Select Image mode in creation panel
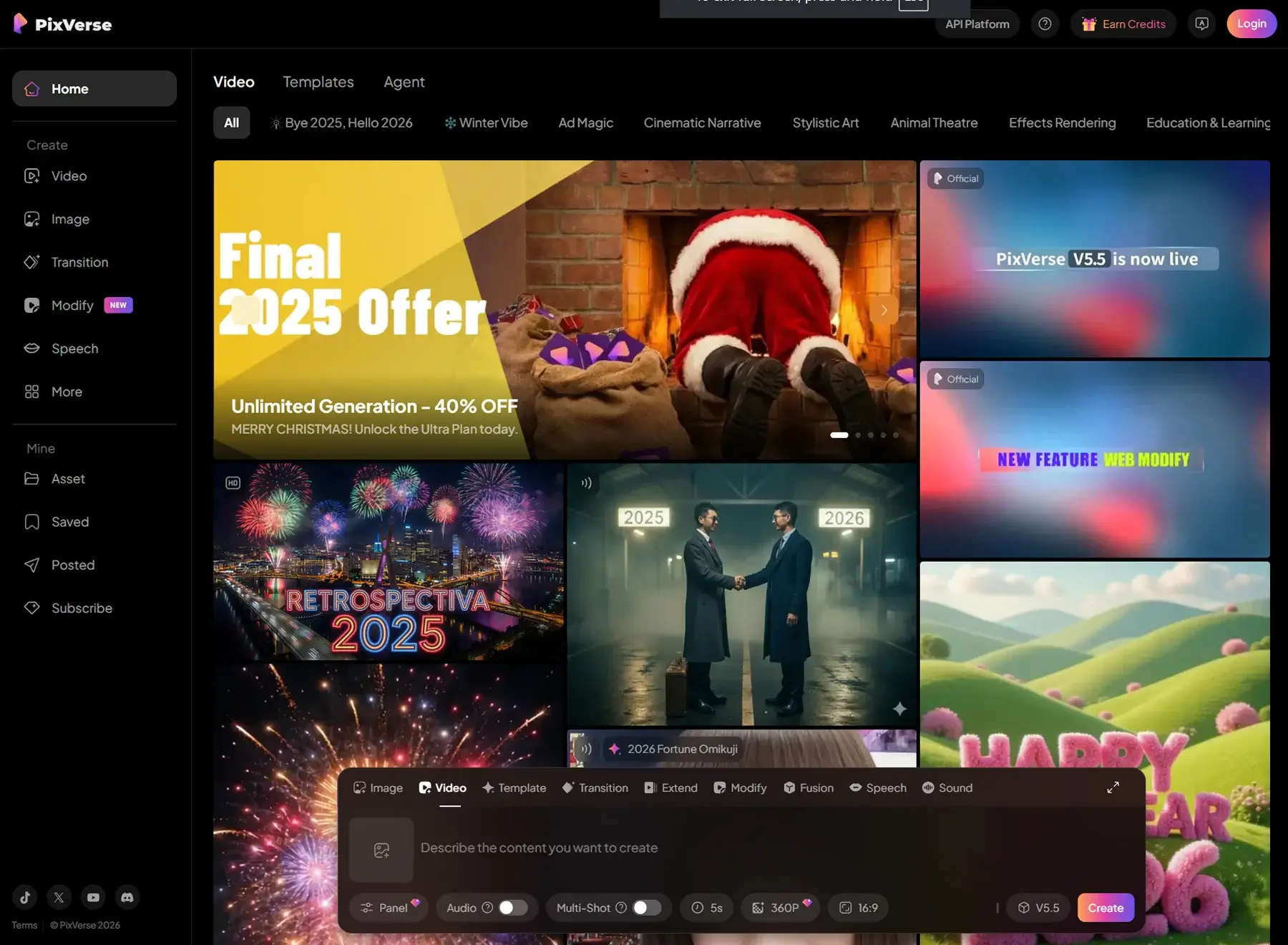This screenshot has width=1288, height=945. pos(378,787)
